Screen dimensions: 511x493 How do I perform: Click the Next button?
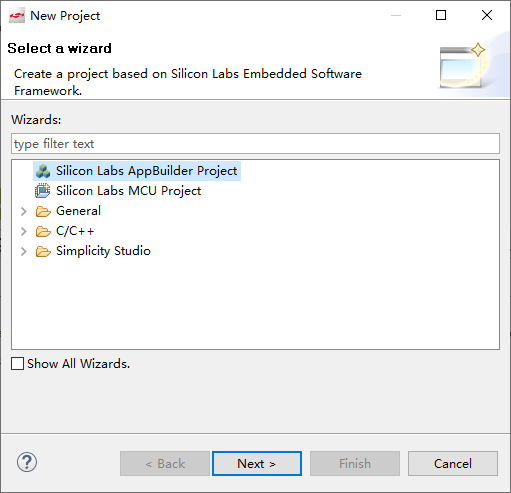pyautogui.click(x=257, y=464)
